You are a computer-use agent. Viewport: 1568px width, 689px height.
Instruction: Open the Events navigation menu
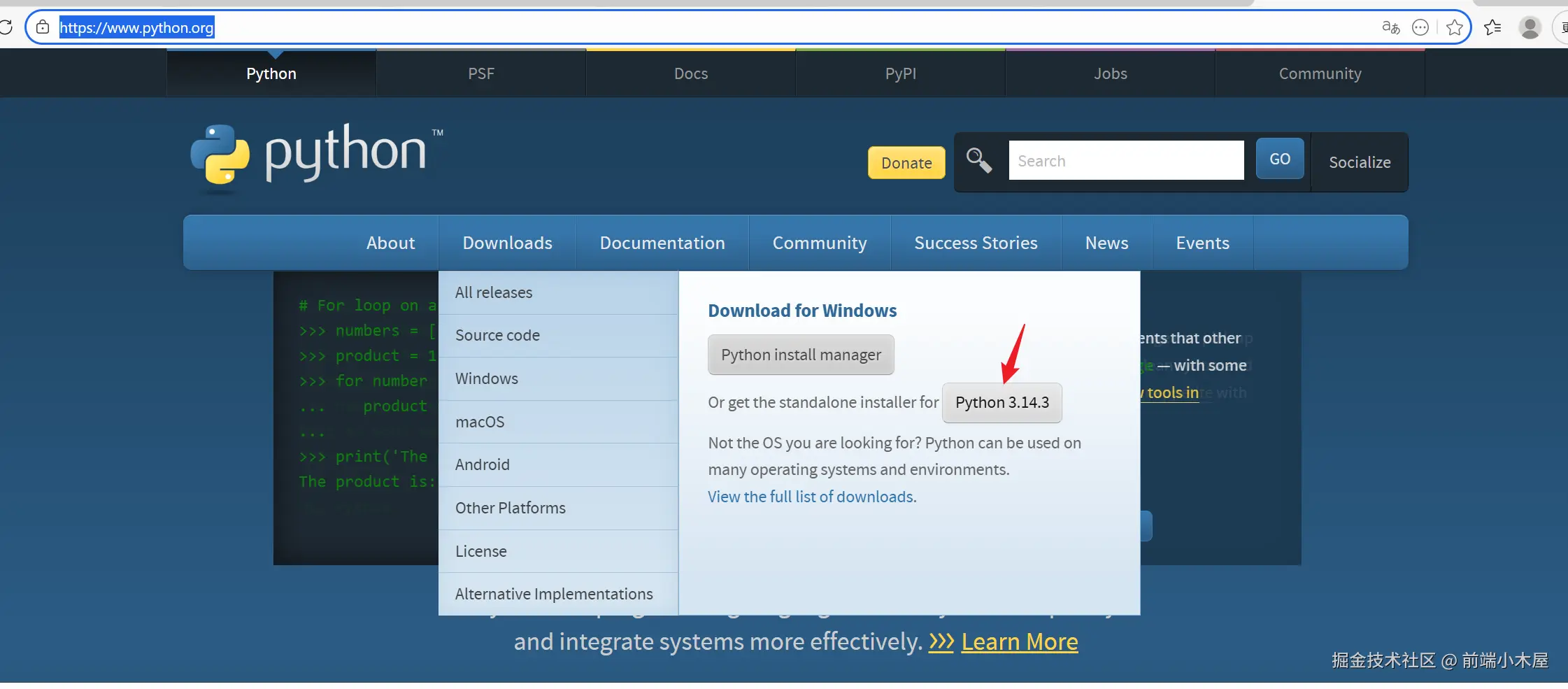[1203, 243]
